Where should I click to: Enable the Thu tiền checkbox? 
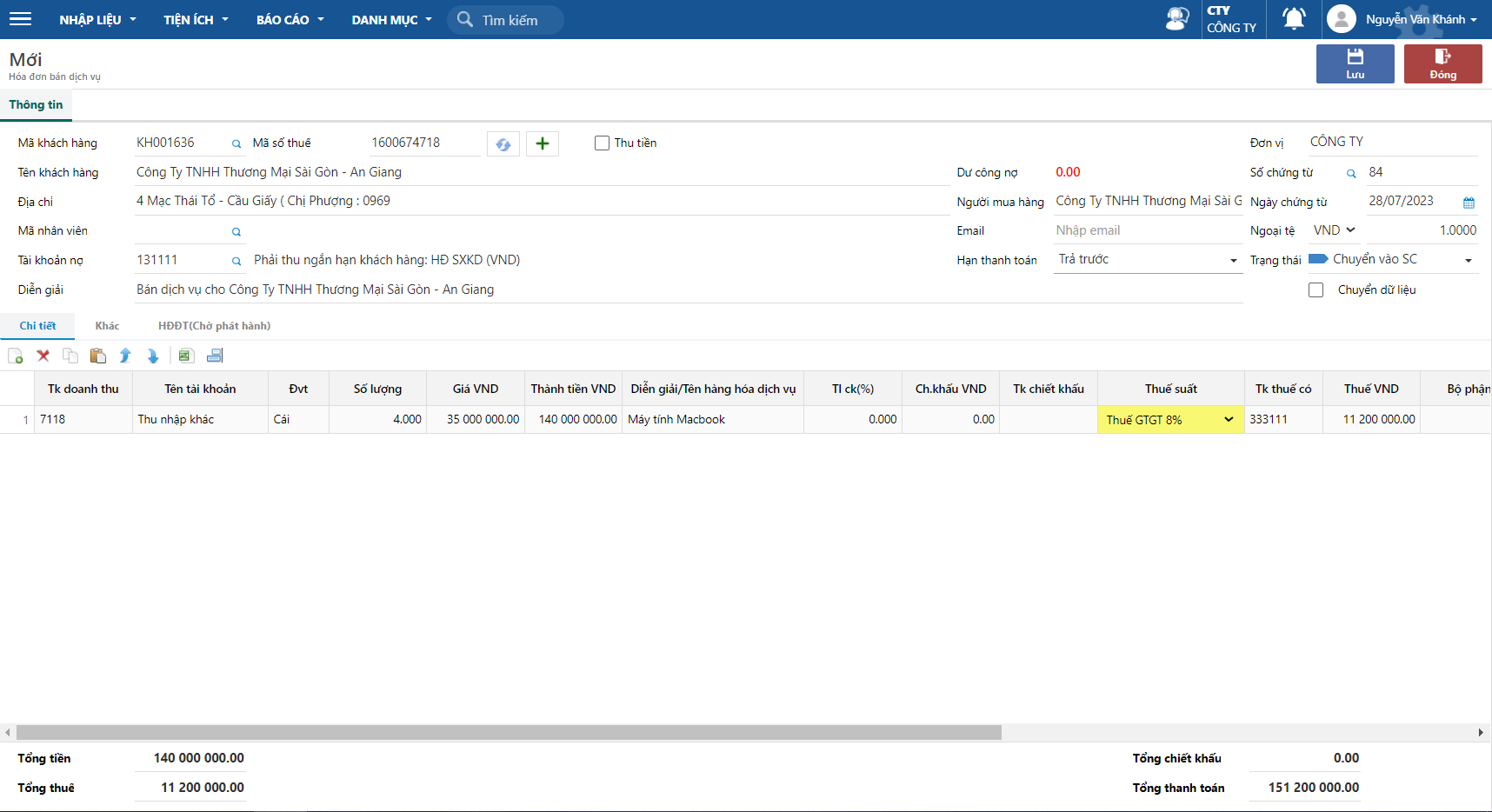[602, 143]
